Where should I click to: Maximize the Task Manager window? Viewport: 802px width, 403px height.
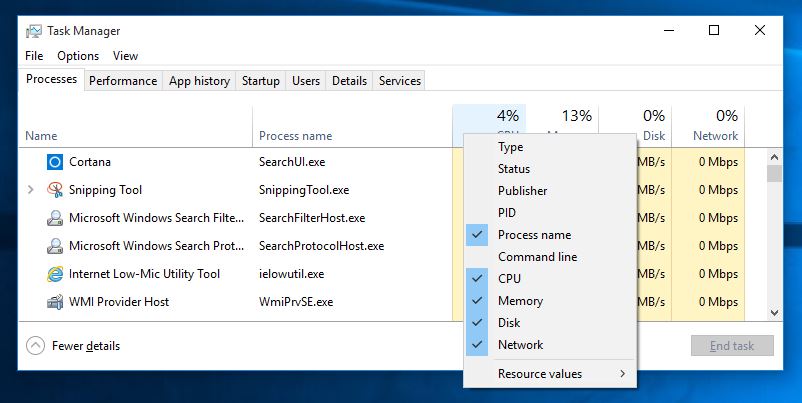point(714,30)
